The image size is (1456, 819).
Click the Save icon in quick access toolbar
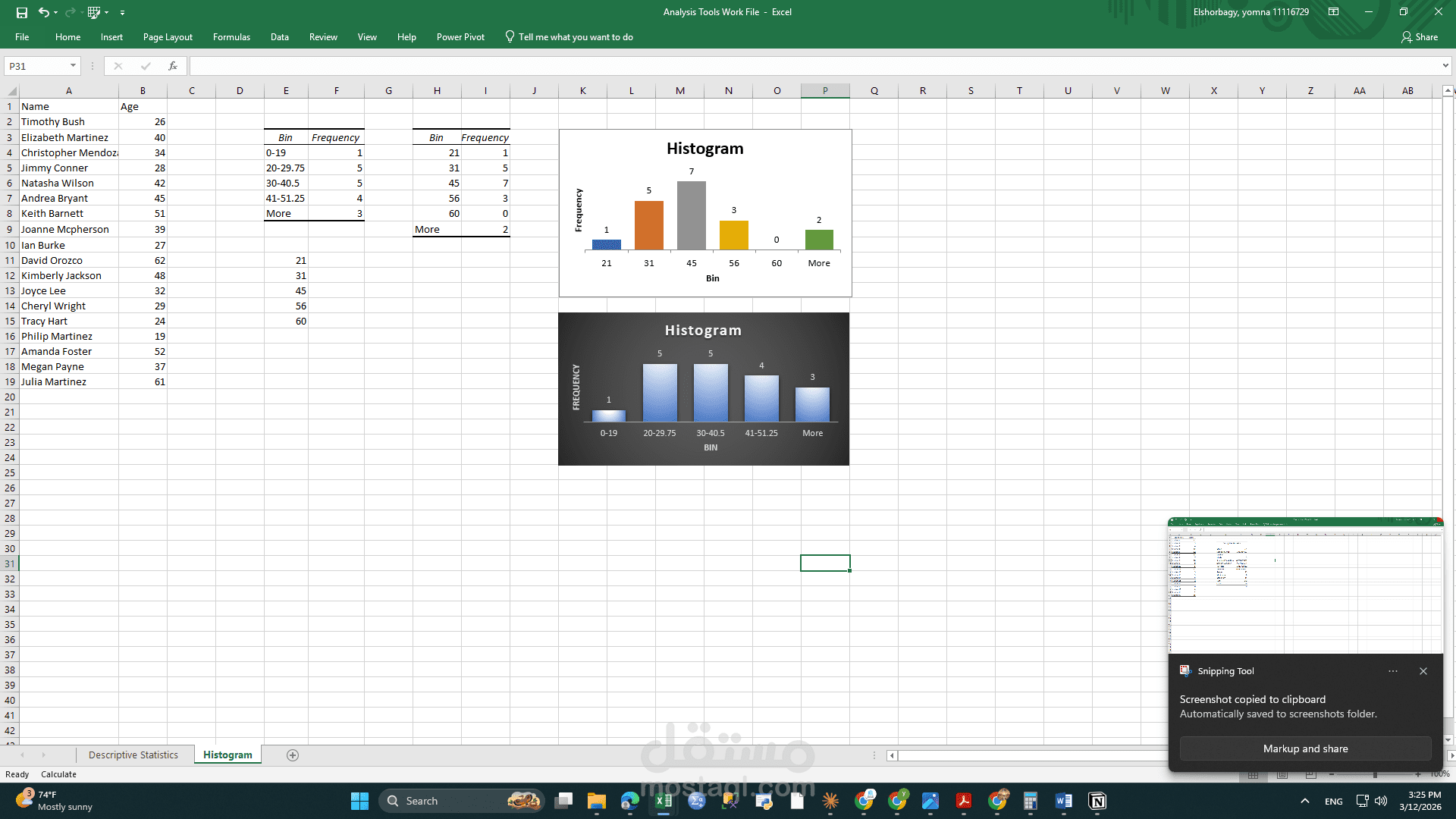coord(22,12)
